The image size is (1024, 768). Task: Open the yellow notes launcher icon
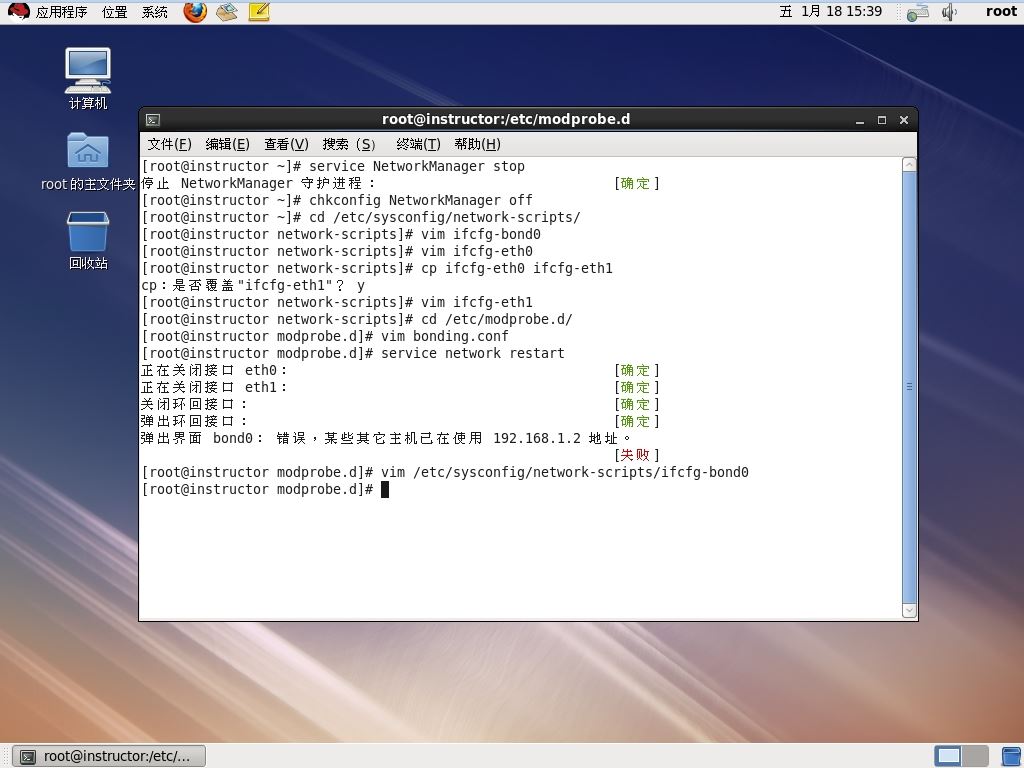[x=259, y=12]
